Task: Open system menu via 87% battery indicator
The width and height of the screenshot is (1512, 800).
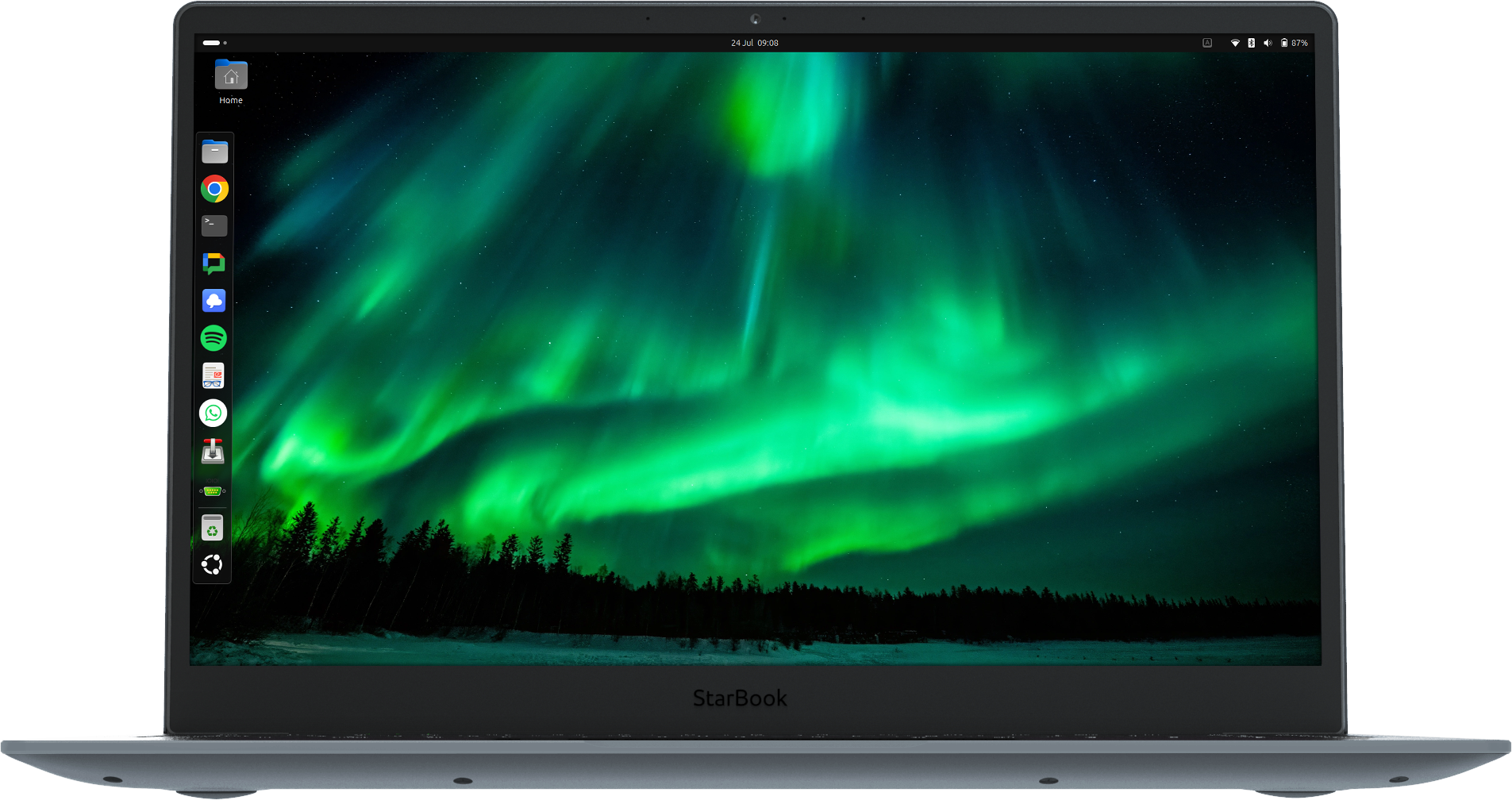Action: [1294, 43]
